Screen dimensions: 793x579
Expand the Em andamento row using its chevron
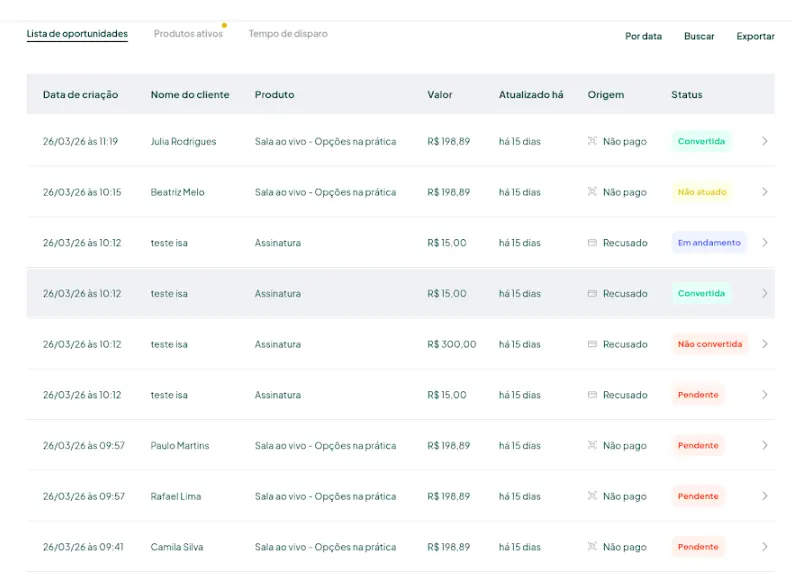click(765, 243)
